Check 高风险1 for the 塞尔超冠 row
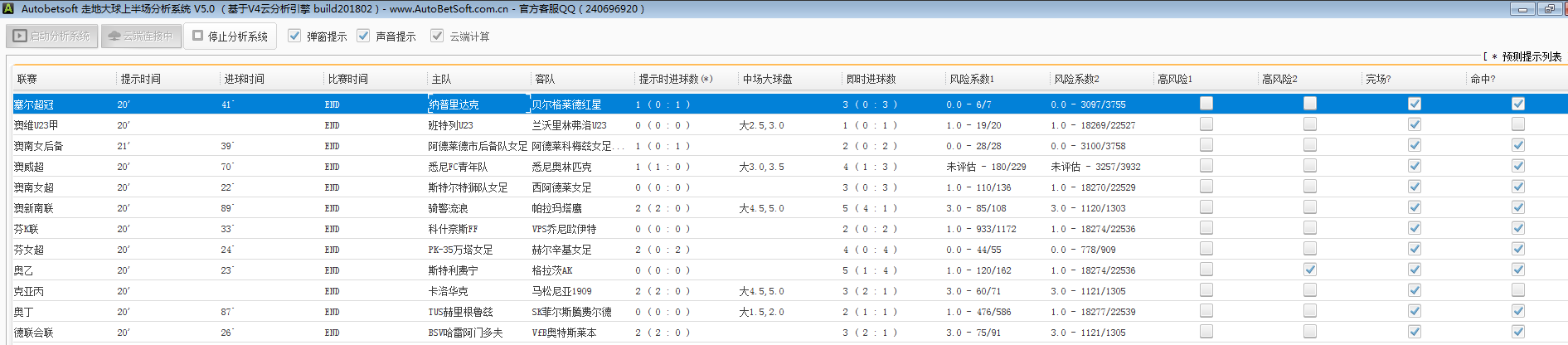Viewport: 1568px width, 345px height. pyautogui.click(x=1206, y=104)
